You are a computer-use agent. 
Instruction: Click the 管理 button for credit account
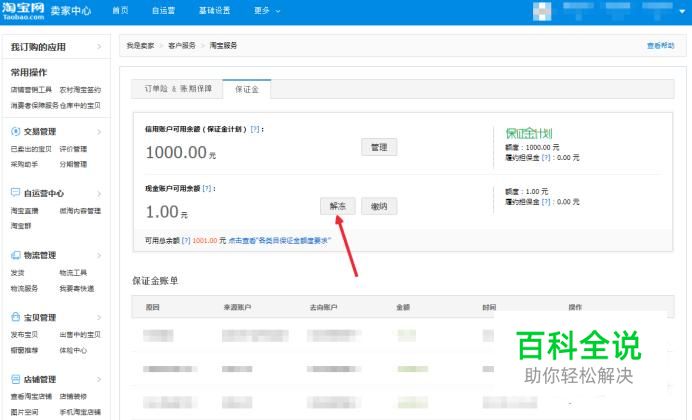coord(379,147)
